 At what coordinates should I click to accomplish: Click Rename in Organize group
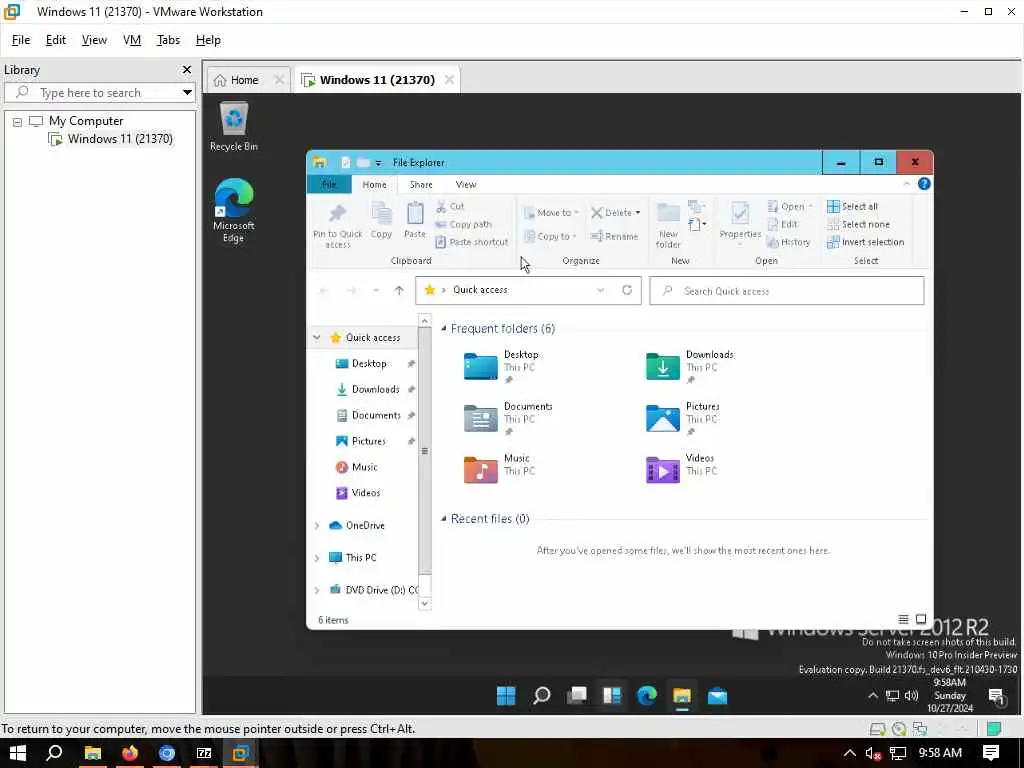pos(615,236)
